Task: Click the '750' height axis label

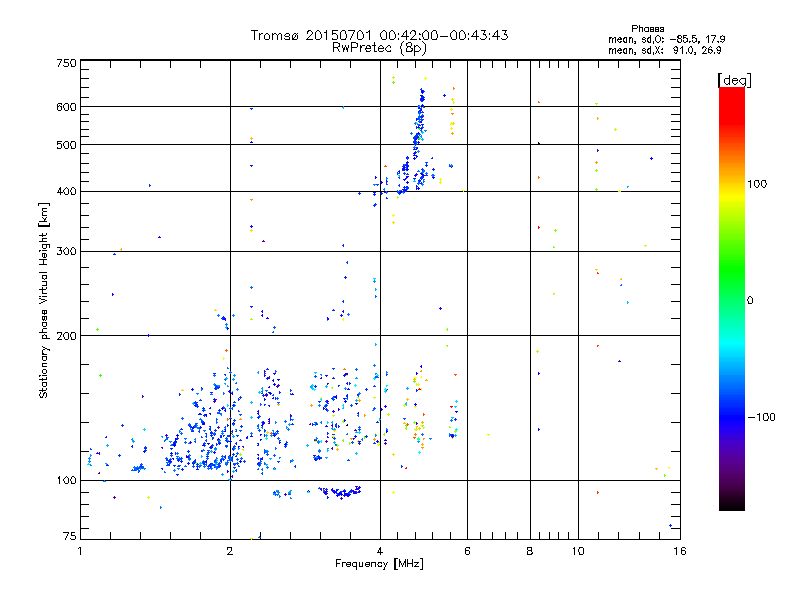Action: (66, 63)
